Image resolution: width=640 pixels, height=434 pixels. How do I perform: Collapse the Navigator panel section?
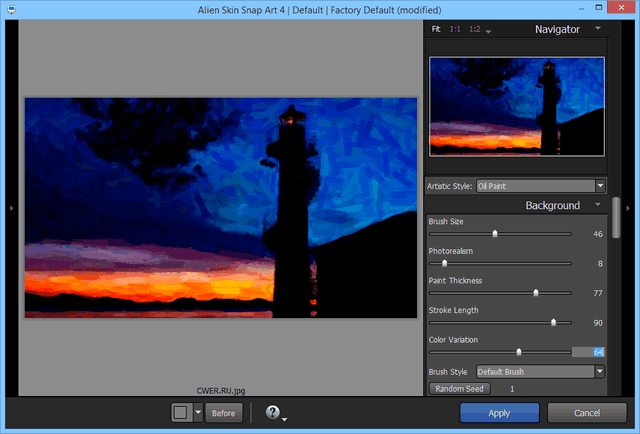(x=598, y=29)
